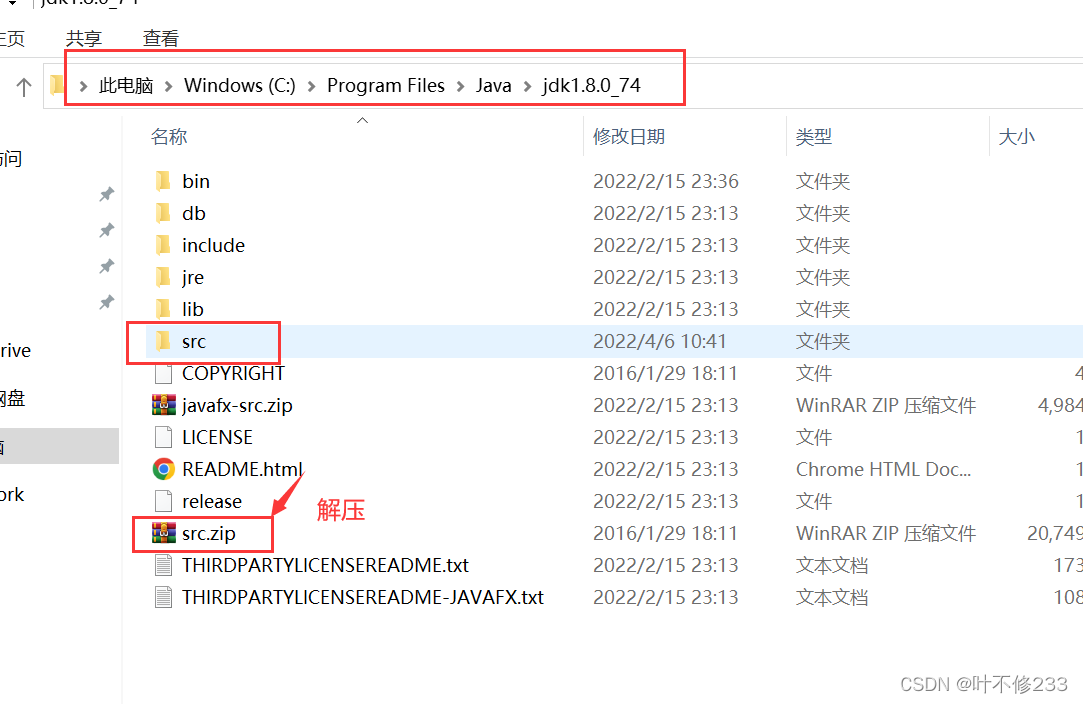Screen dimensions: 1083x704
Task: Click the pin icon beside the lib row
Action: coord(106,302)
